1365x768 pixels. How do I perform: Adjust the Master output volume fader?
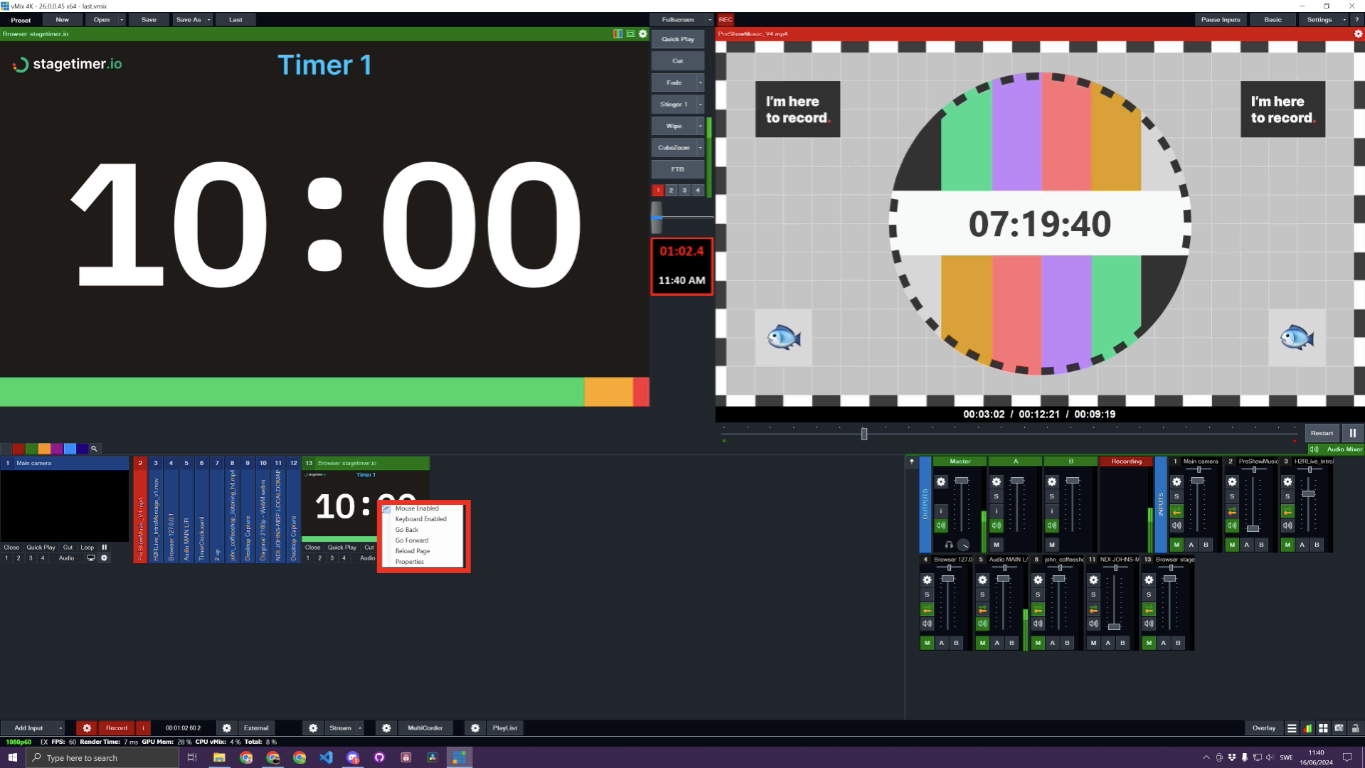click(961, 481)
